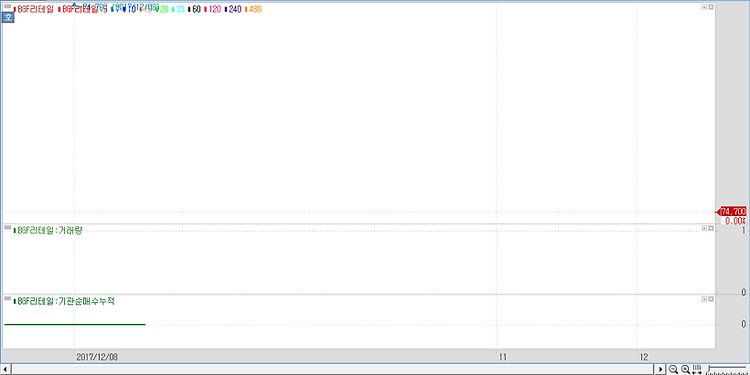Open the price pane menu handle icon
Screen dimensions: 750x375
pos(8,7)
